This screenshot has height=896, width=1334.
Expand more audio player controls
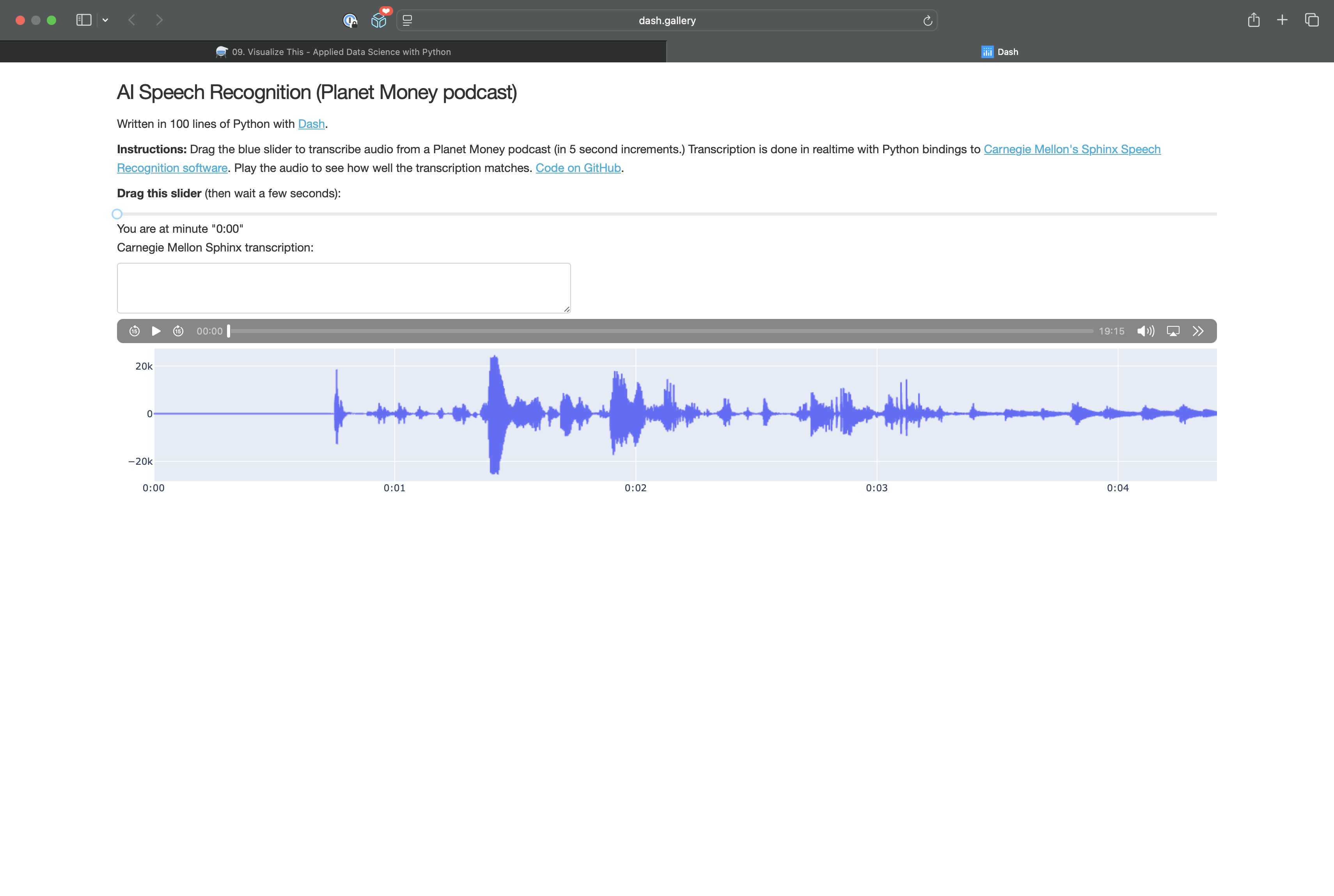[x=1198, y=331]
